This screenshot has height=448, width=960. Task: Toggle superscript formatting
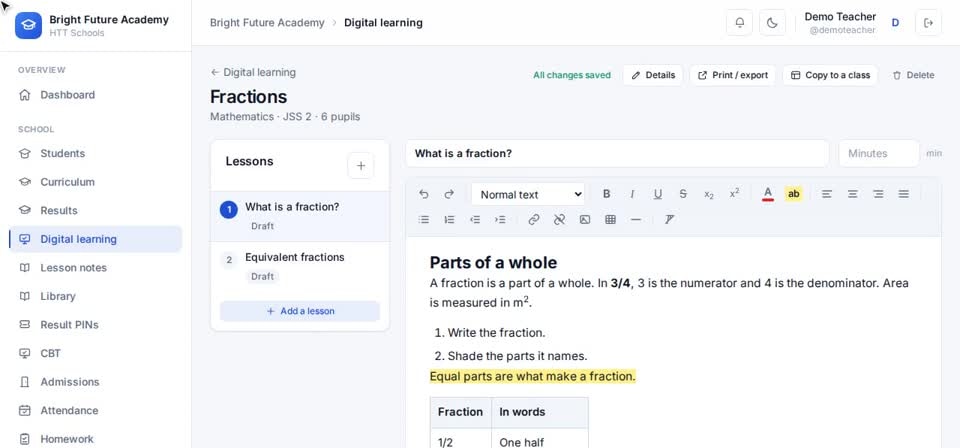coord(734,194)
